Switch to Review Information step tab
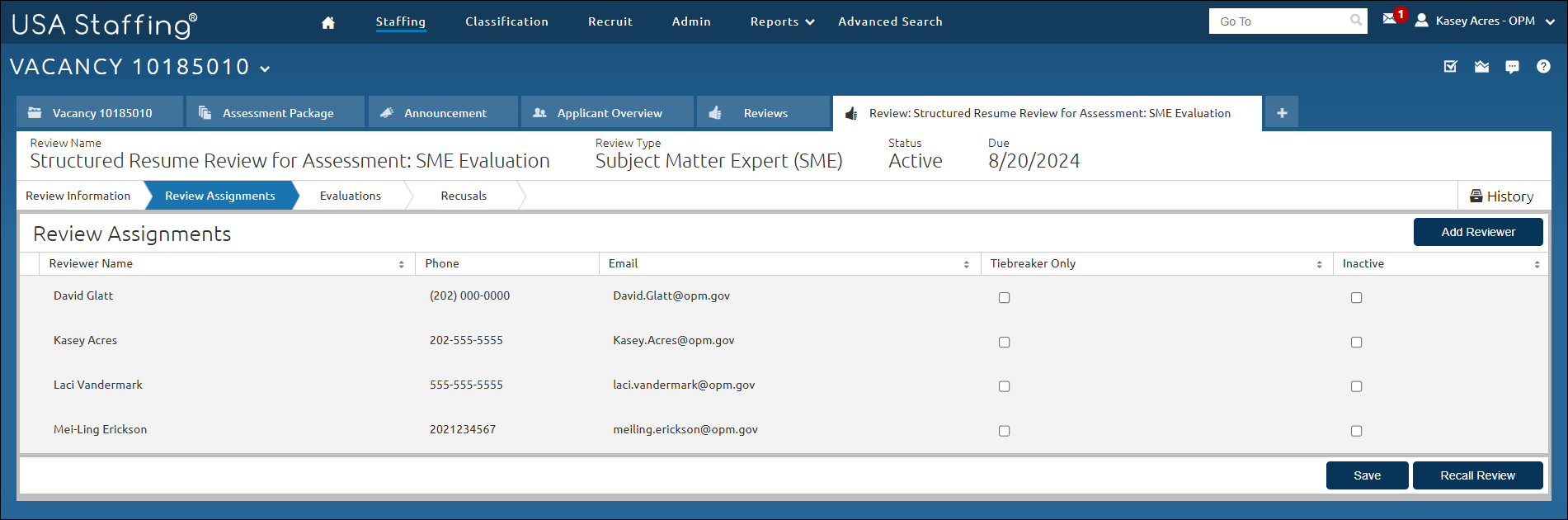Image resolution: width=1568 pixels, height=520 pixels. [78, 196]
